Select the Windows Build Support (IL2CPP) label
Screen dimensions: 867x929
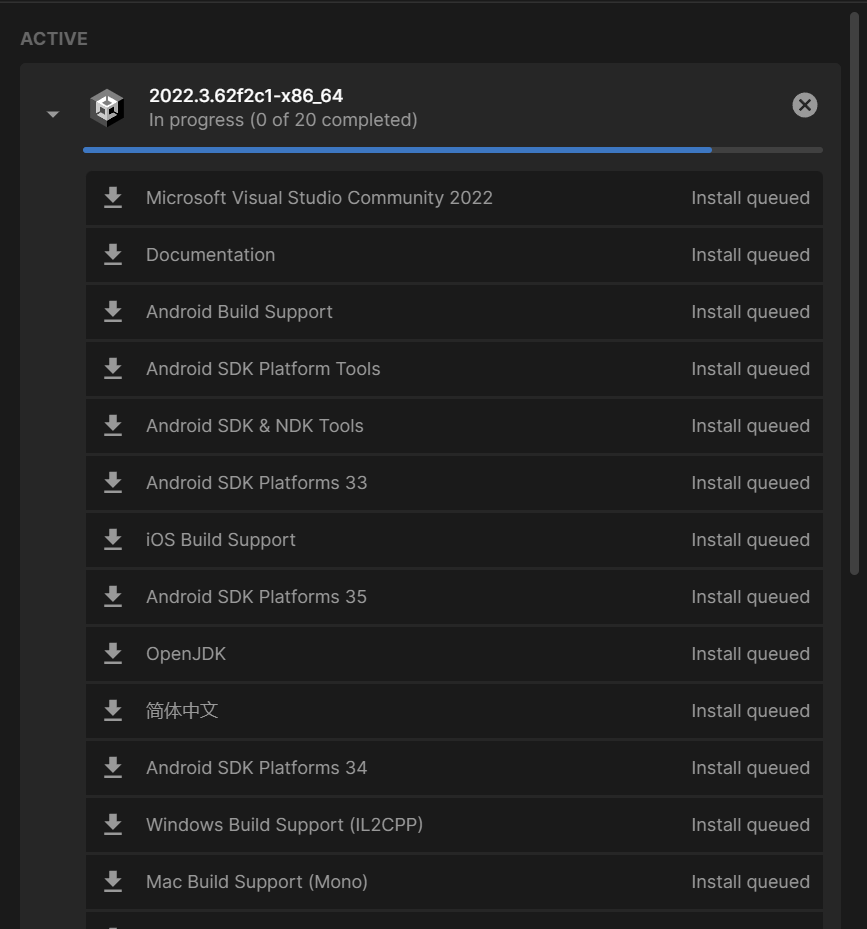(x=284, y=825)
